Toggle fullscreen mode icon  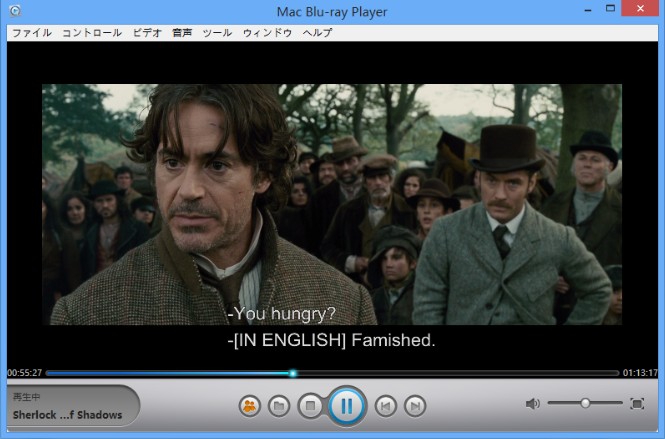[x=637, y=404]
